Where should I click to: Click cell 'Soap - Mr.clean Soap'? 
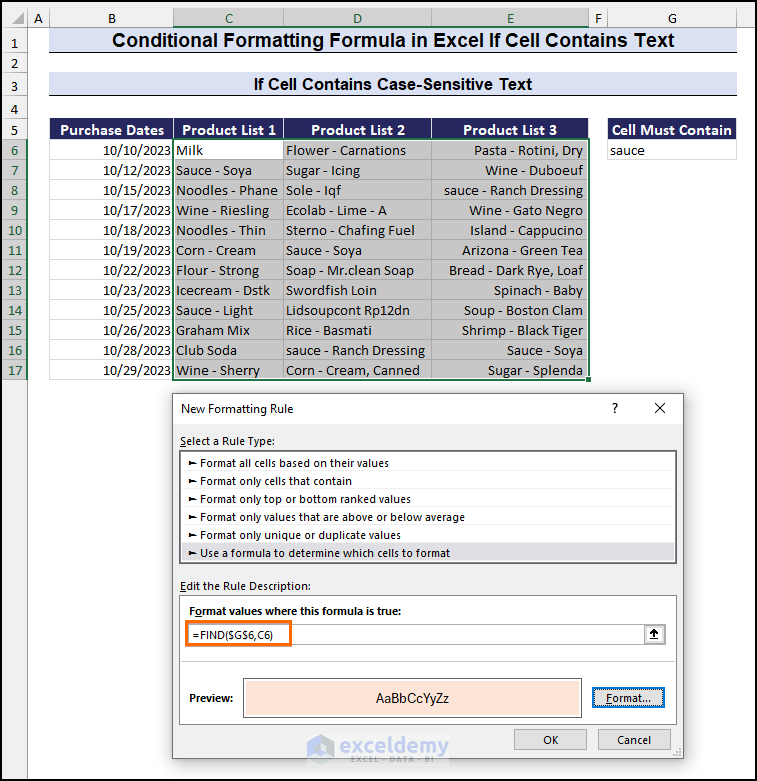pos(358,270)
